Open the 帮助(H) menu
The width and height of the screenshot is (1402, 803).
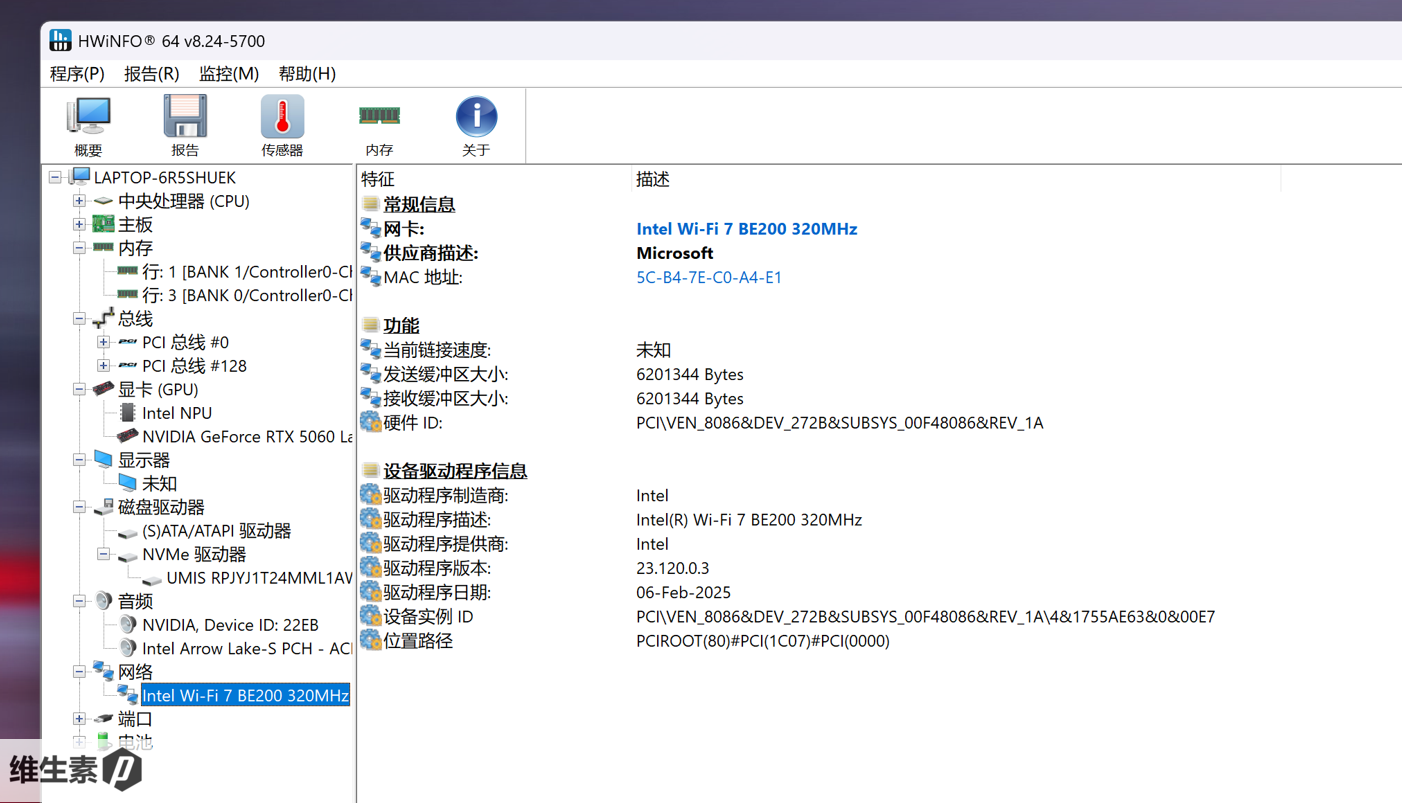click(x=307, y=74)
